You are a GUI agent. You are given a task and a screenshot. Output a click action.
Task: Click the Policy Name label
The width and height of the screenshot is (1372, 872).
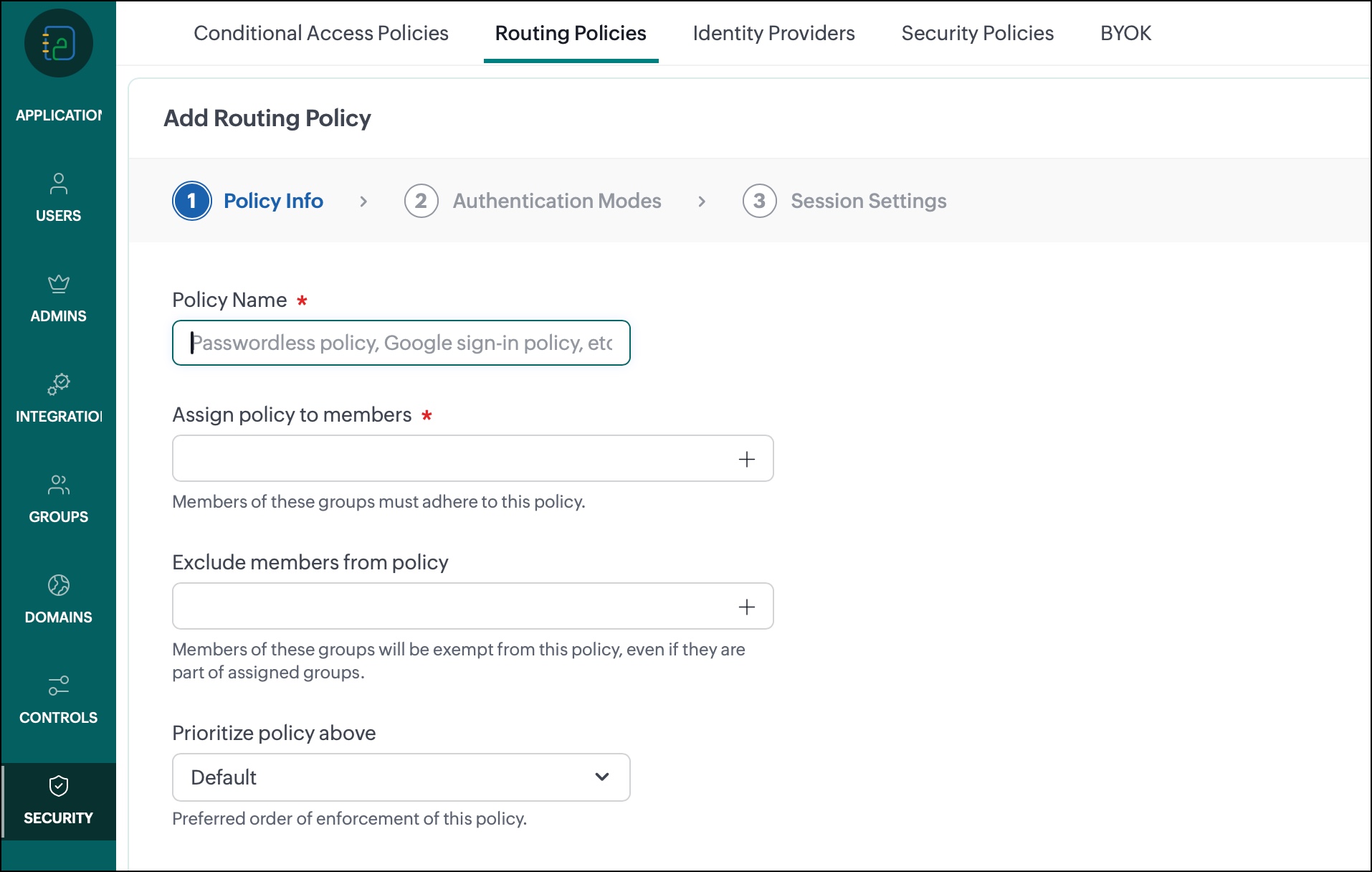coord(229,300)
